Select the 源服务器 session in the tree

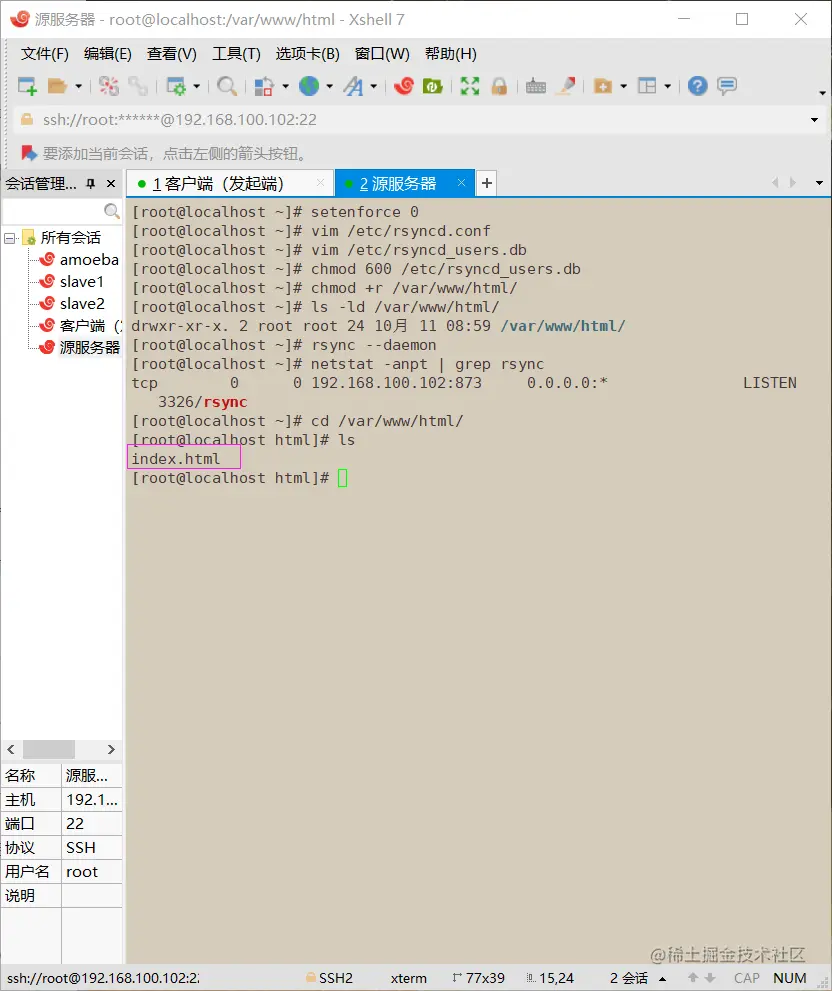click(x=80, y=347)
